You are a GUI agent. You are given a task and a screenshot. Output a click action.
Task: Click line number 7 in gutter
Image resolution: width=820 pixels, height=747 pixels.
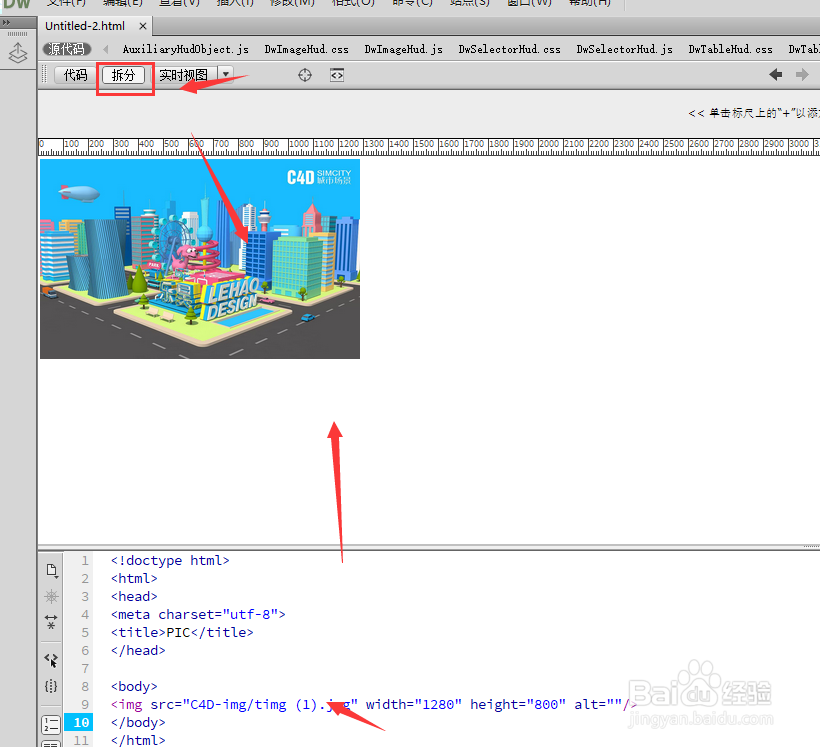[85, 669]
